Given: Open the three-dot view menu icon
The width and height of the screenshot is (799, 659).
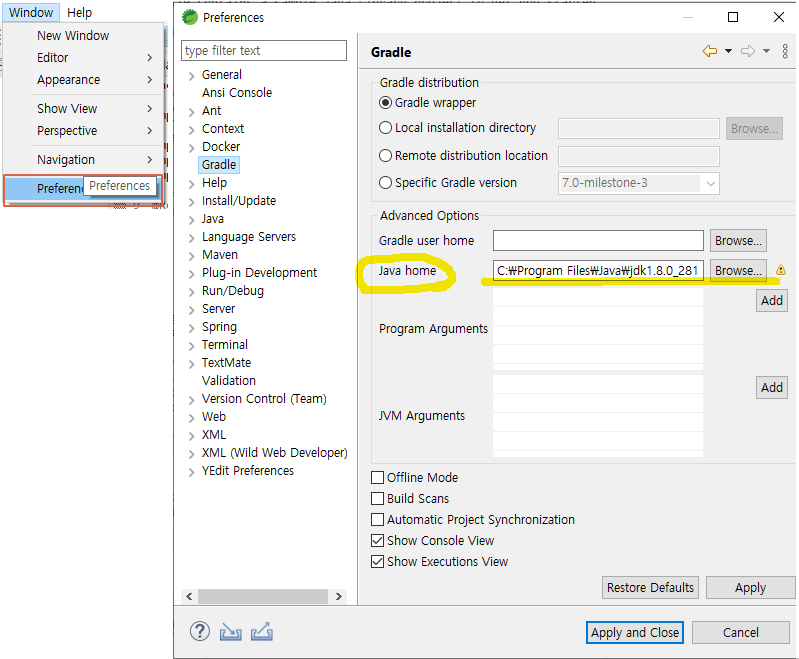Looking at the screenshot, I should pyautogui.click(x=785, y=51).
